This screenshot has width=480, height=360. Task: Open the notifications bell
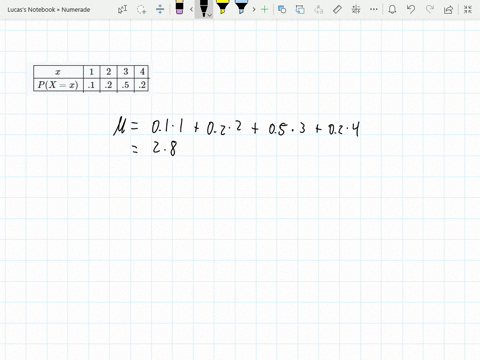pyautogui.click(x=392, y=9)
